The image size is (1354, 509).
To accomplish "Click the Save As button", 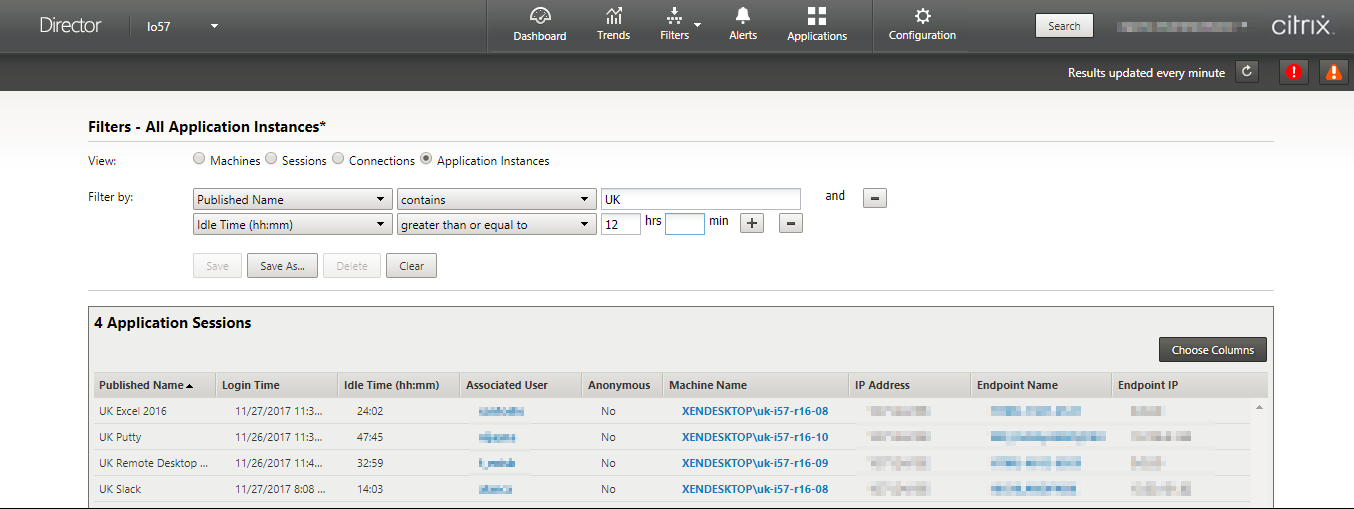I will pyautogui.click(x=282, y=266).
